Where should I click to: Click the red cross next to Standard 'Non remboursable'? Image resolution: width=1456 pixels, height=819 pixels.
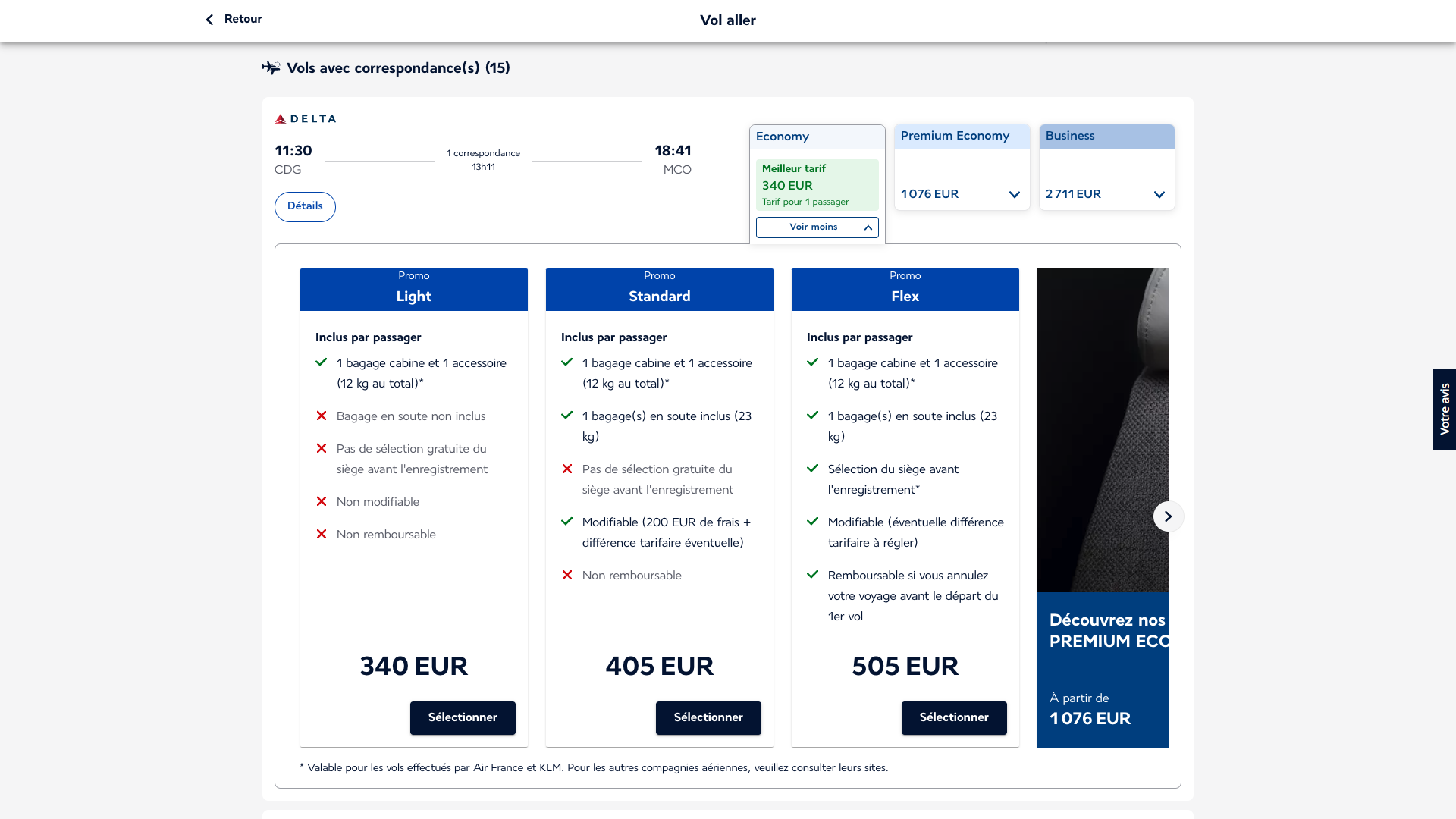tap(567, 575)
